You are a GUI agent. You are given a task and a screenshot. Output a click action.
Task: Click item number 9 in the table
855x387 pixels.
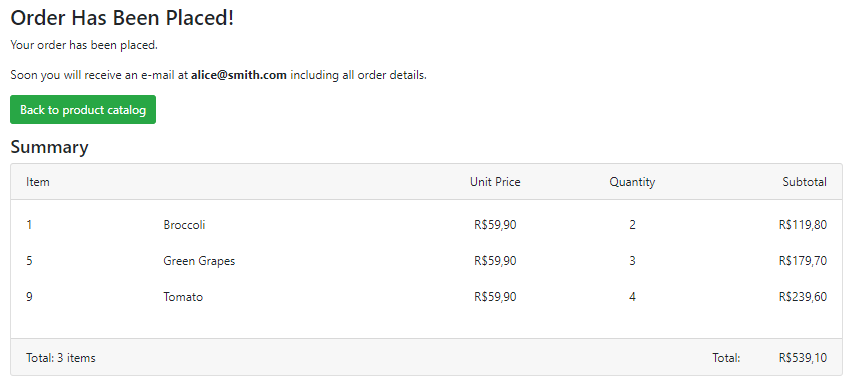pyautogui.click(x=29, y=297)
